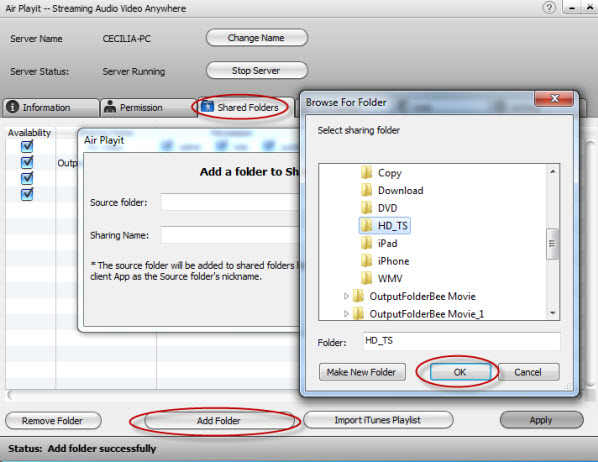This screenshot has width=598, height=462.
Task: Open the help question mark icon
Action: coord(549,8)
